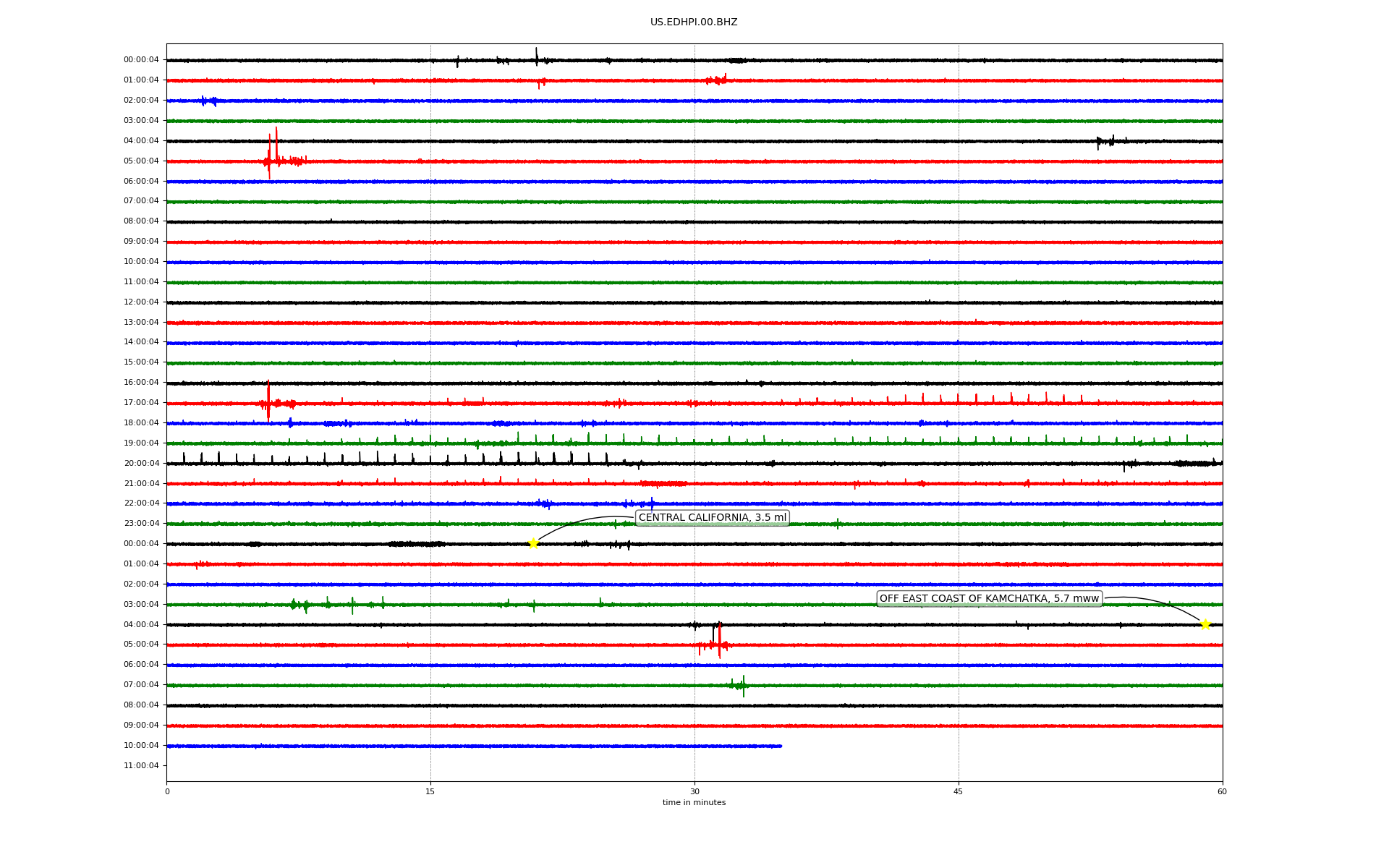Click the 11:00:04 label at the bottom
The image size is (1389, 868).
click(x=141, y=766)
